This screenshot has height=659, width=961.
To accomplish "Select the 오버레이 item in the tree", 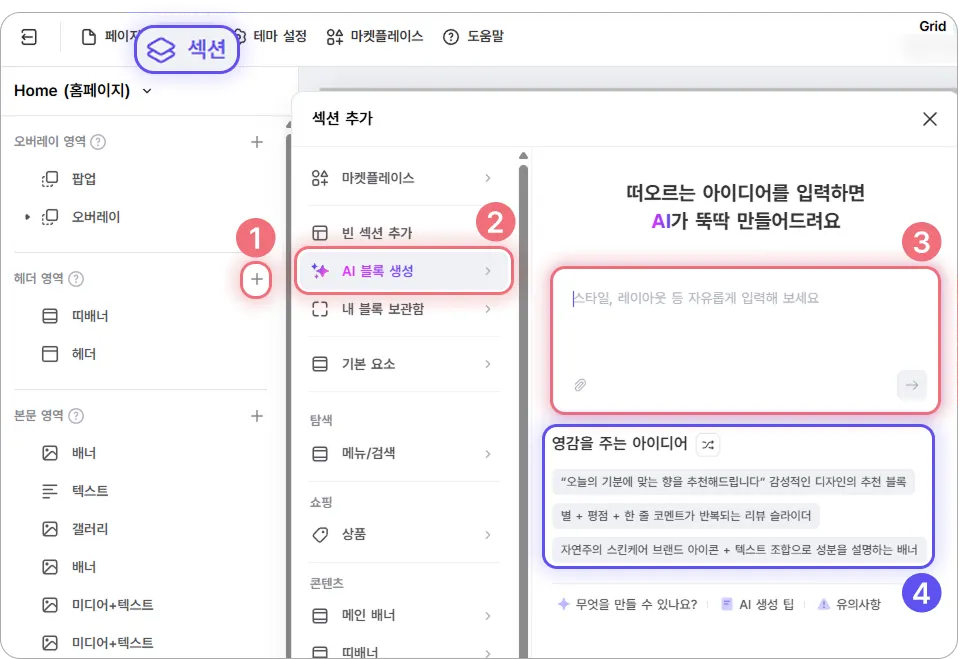I will 96,217.
